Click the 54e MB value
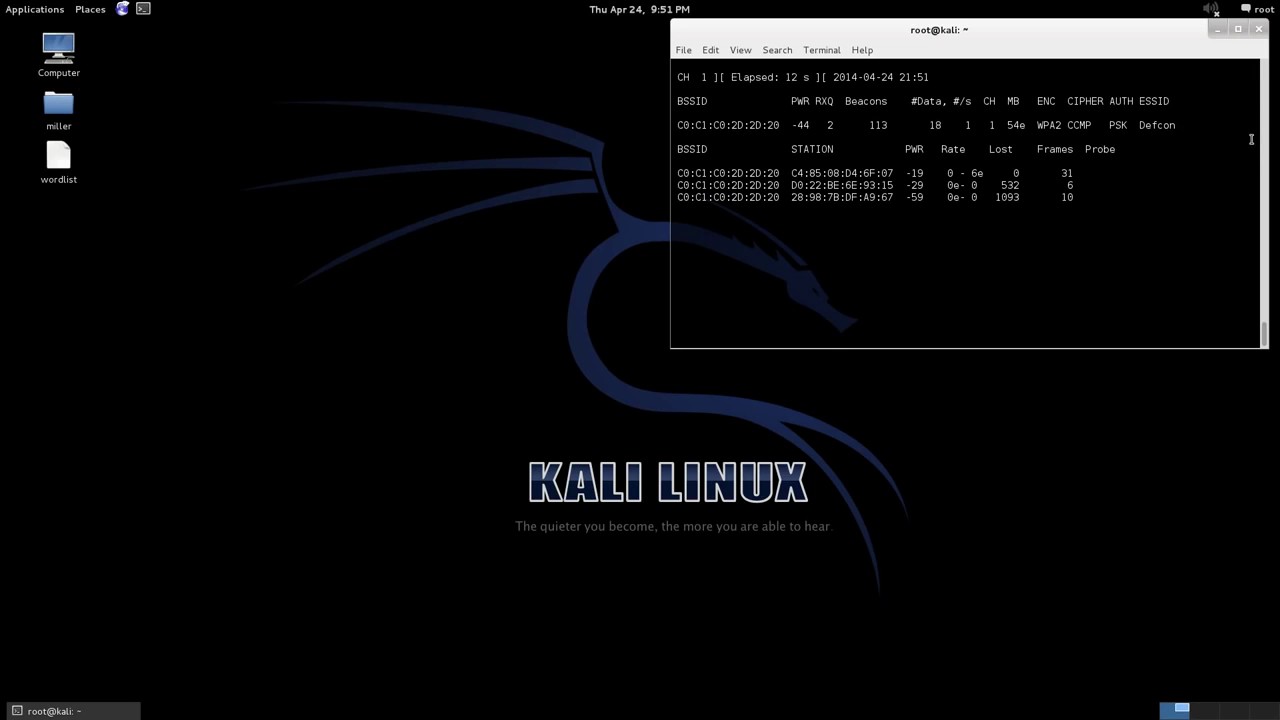Image resolution: width=1280 pixels, height=720 pixels. tap(1016, 125)
